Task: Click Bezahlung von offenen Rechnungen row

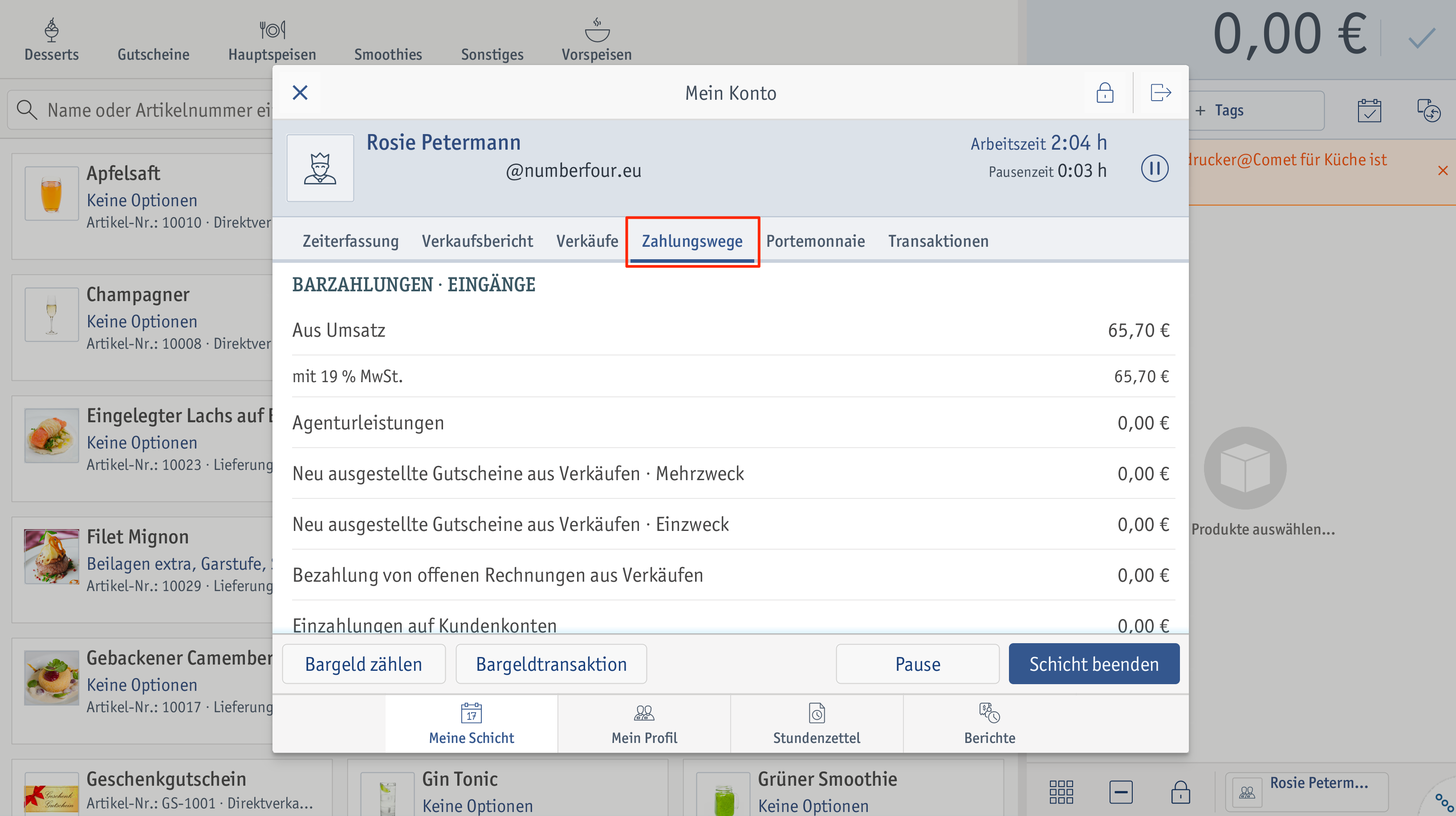Action: click(733, 575)
